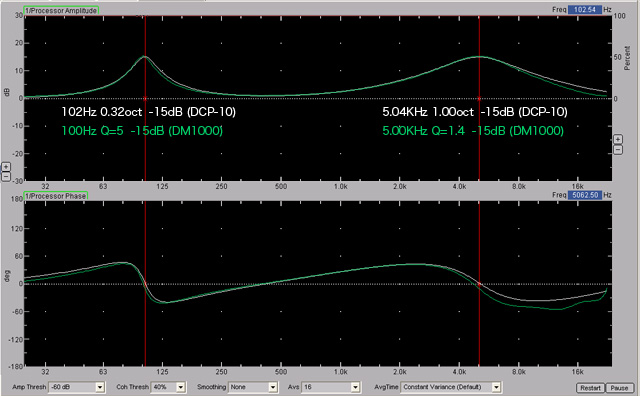Select the 1/Processor Phase plot label
The width and height of the screenshot is (640, 396).
tap(56, 196)
